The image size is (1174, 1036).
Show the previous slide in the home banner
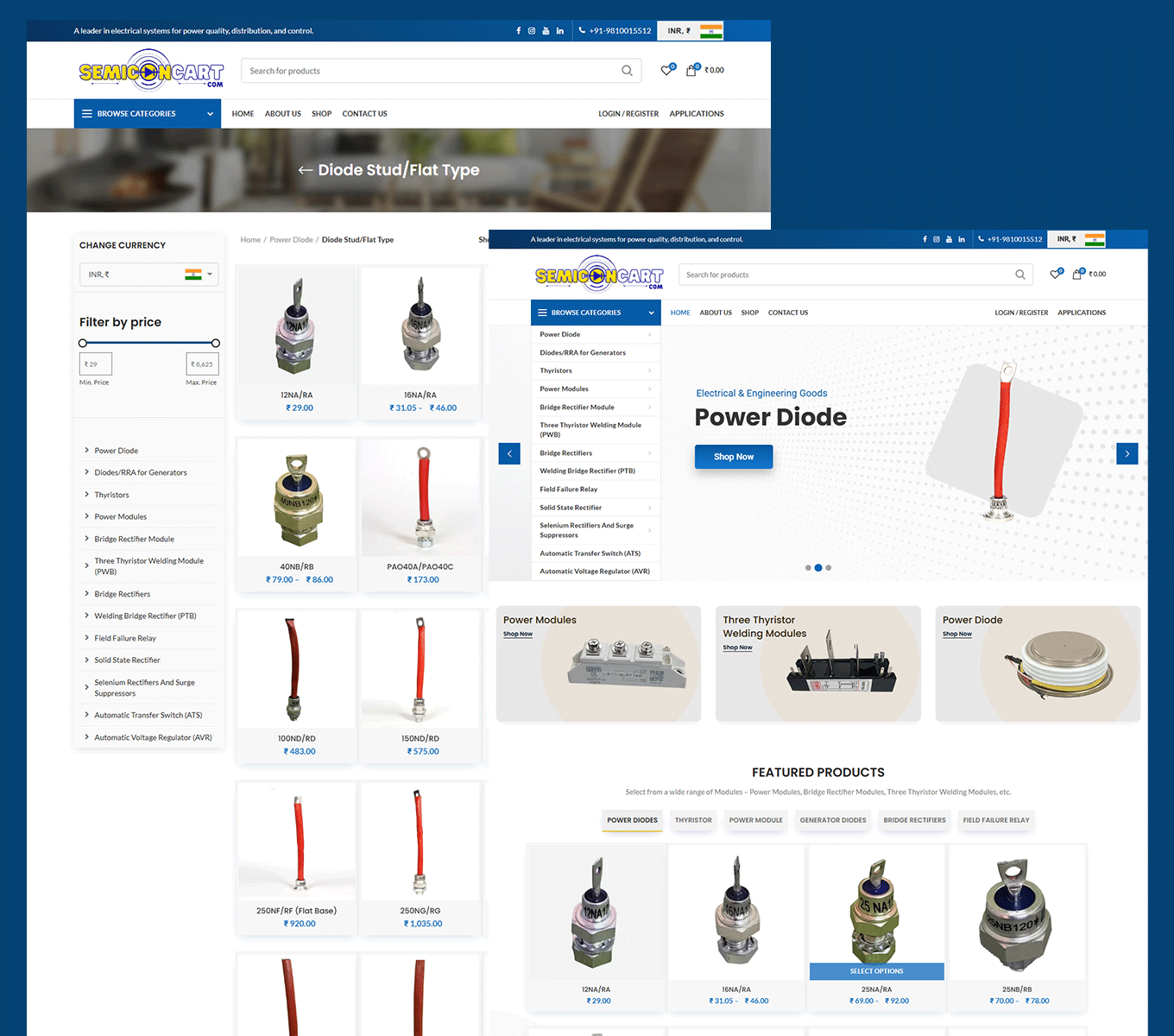pos(509,453)
